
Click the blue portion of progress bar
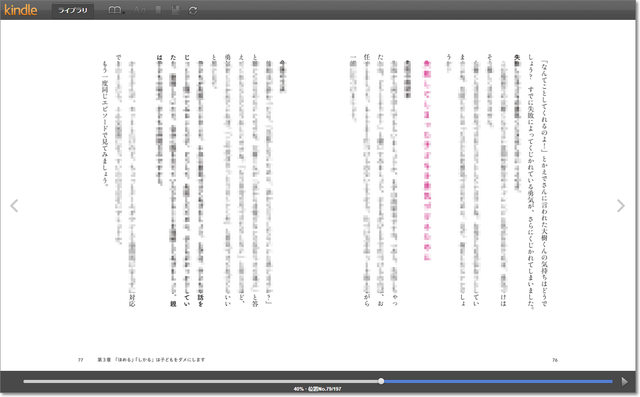click(x=498, y=381)
